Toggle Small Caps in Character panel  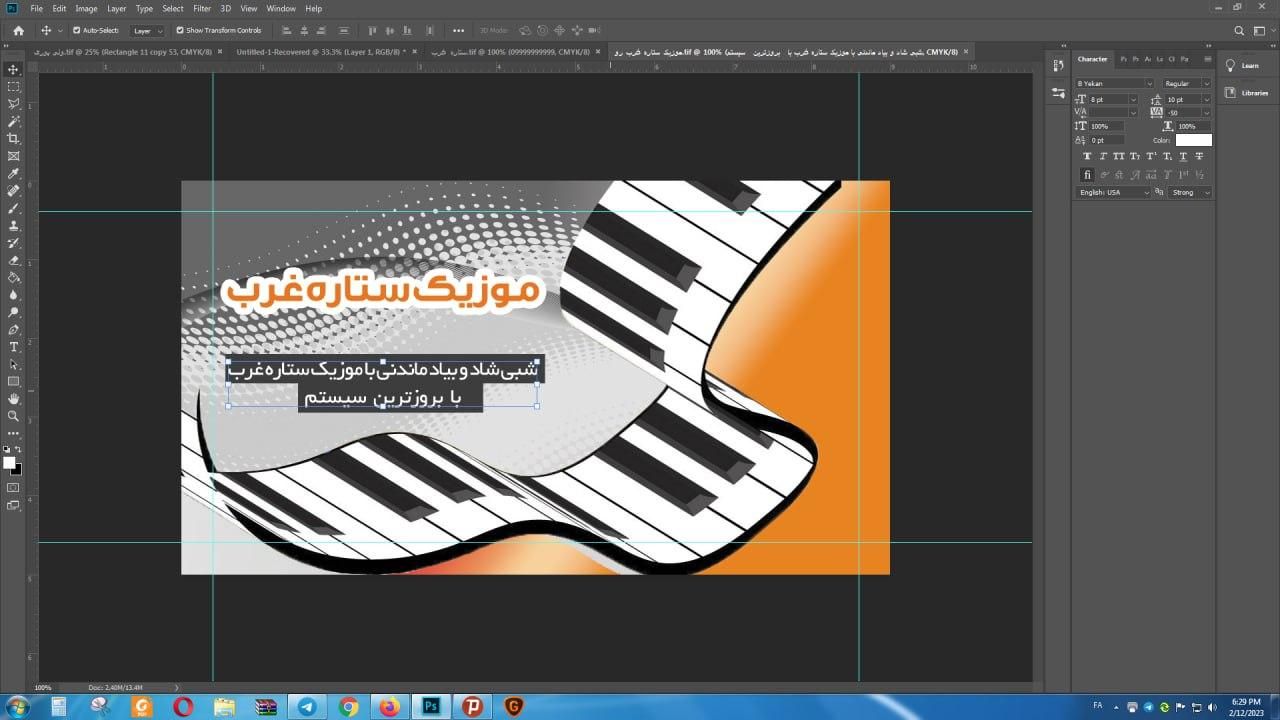[1135, 156]
